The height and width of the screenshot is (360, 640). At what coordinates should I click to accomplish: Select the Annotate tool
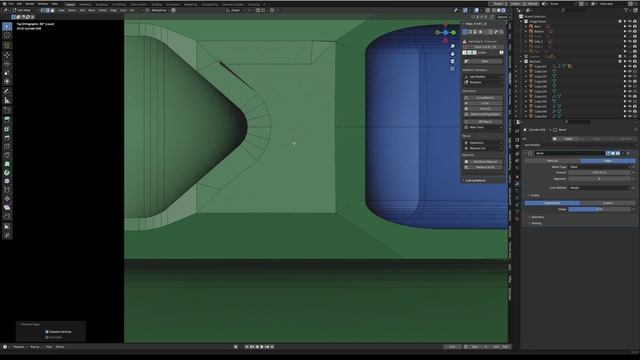tap(7, 91)
